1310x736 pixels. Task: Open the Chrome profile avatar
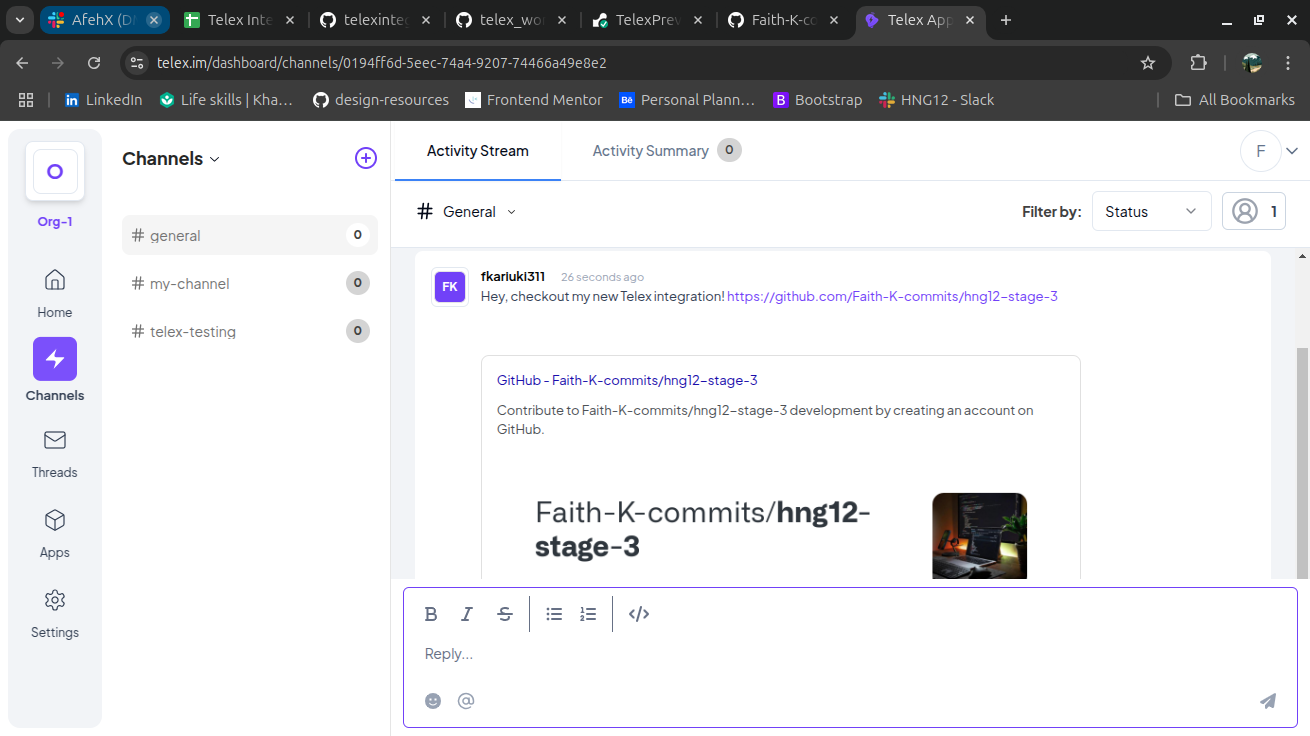[x=1252, y=63]
